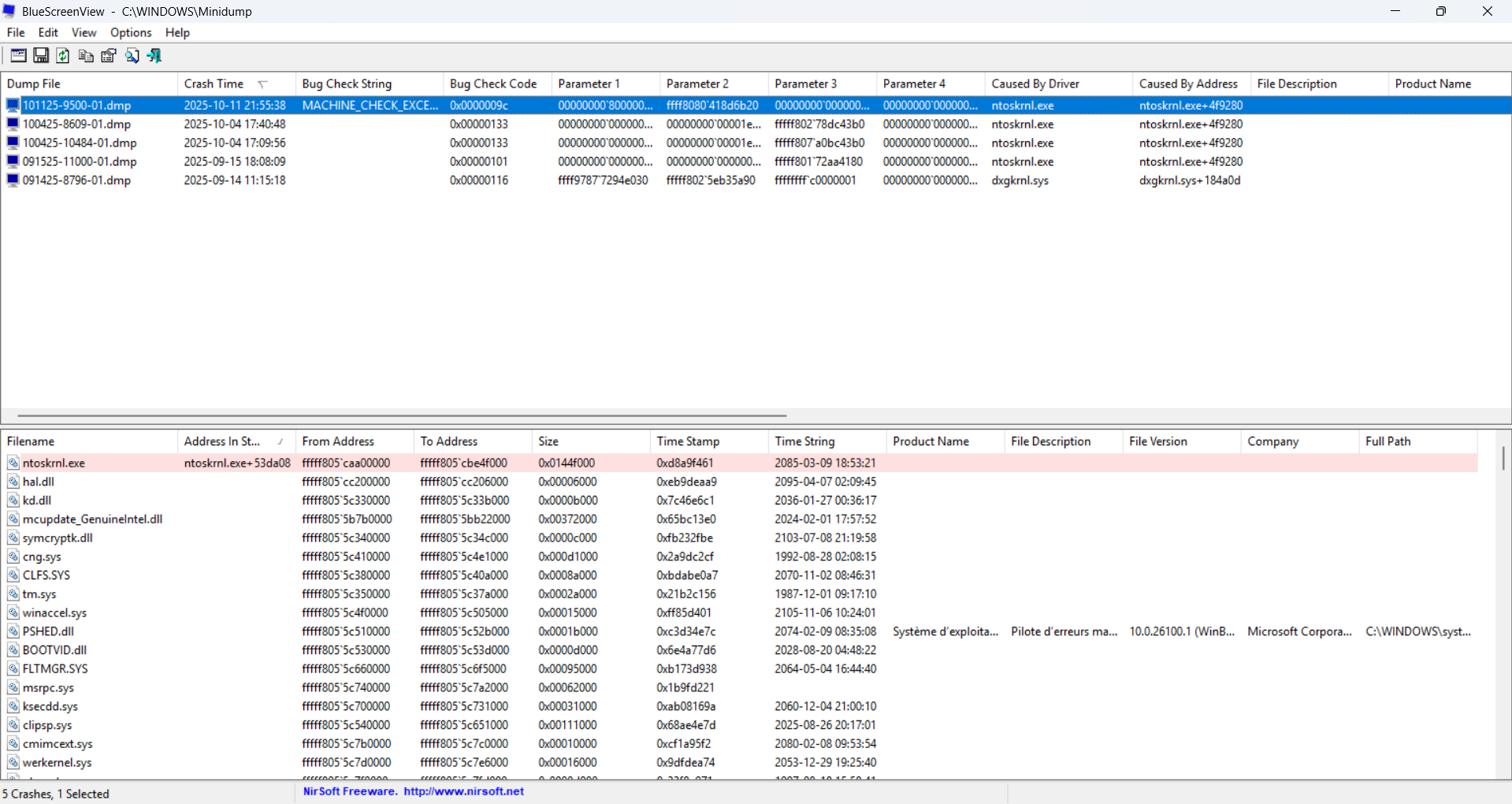Open the File menu
Image resolution: width=1512 pixels, height=804 pixels.
15,32
